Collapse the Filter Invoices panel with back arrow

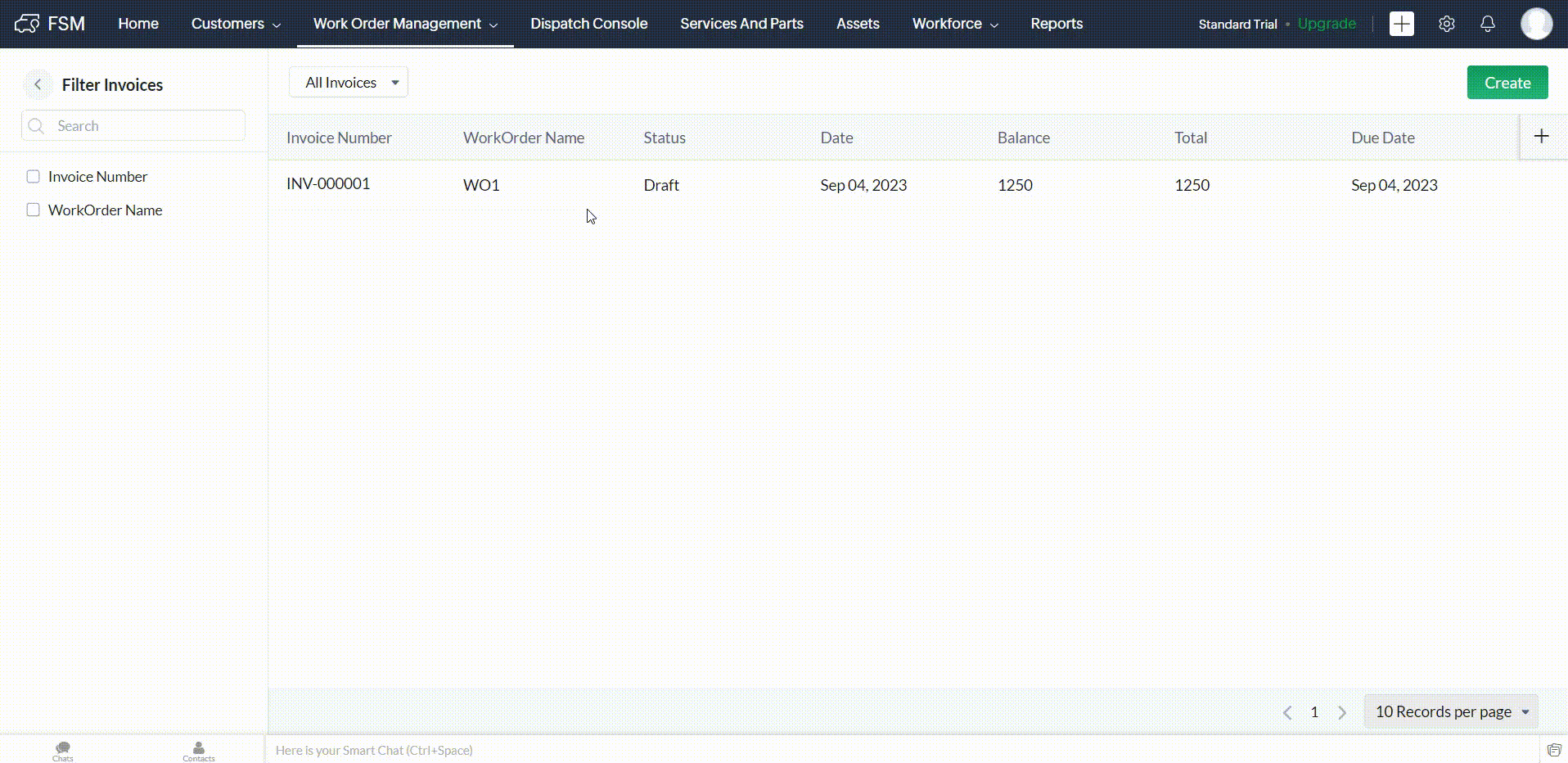coord(38,84)
